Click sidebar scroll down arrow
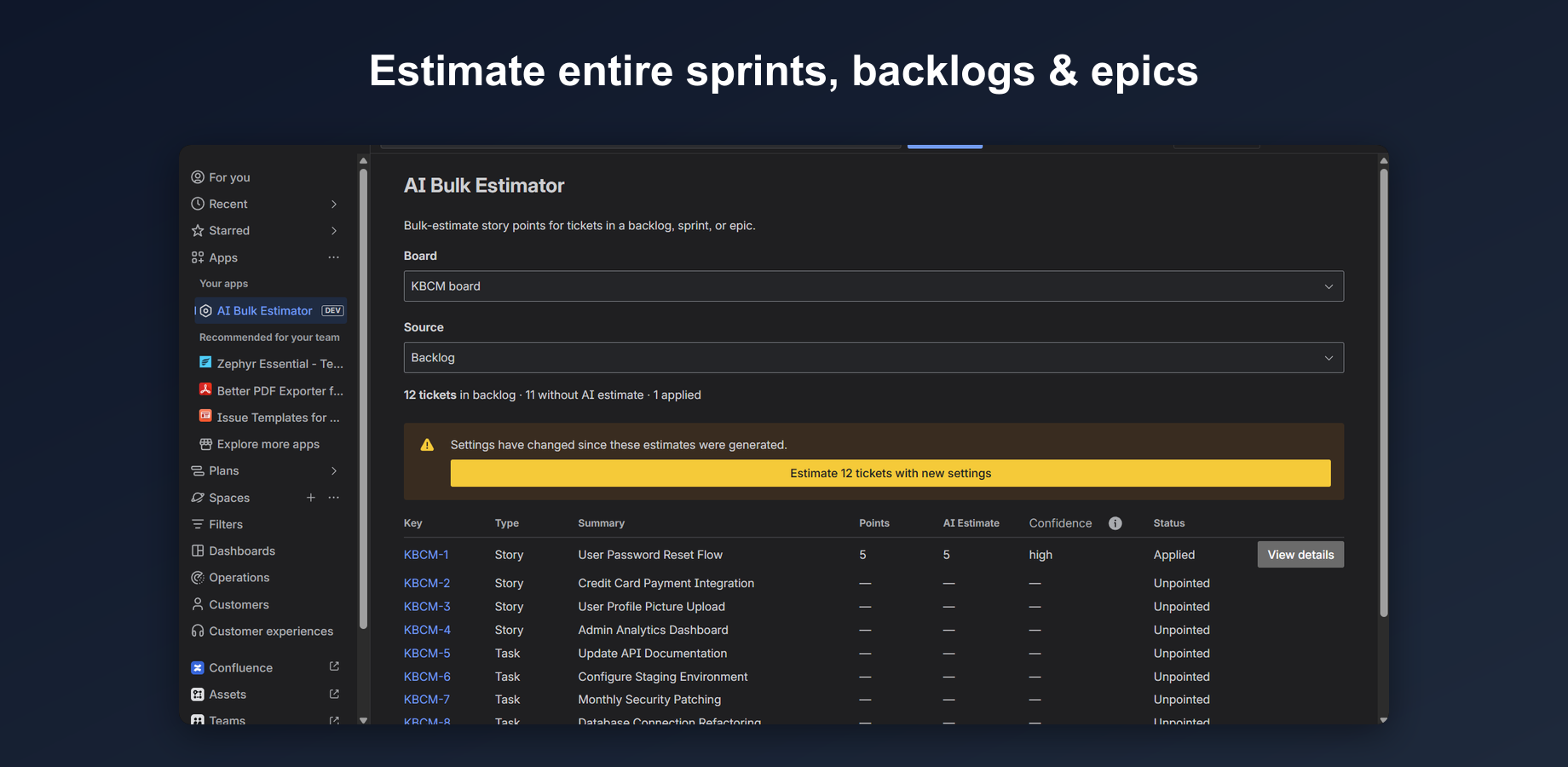This screenshot has width=1568, height=767. point(364,720)
